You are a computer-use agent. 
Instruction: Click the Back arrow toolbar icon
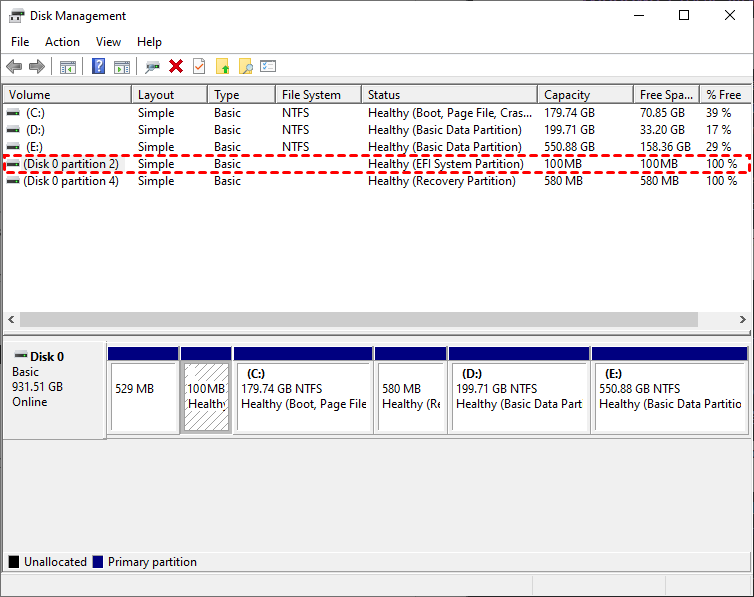14,66
